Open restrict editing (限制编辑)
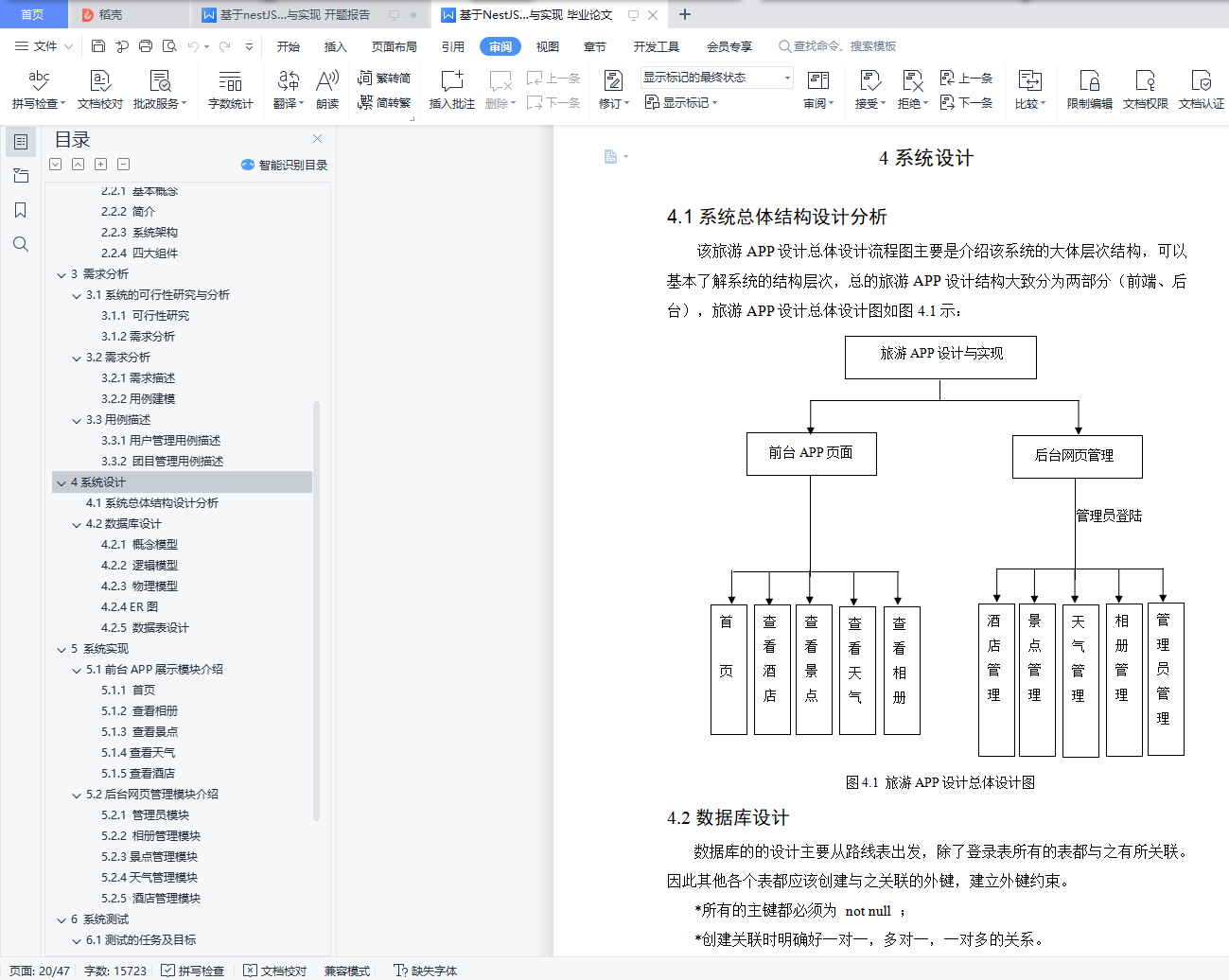Screen dimensions: 1229x980 pyautogui.click(x=1089, y=89)
